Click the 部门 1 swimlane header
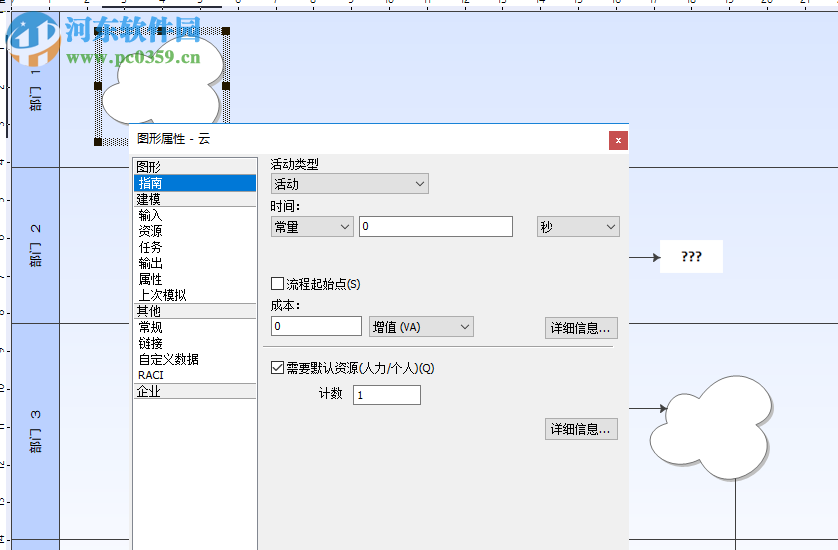 point(35,90)
